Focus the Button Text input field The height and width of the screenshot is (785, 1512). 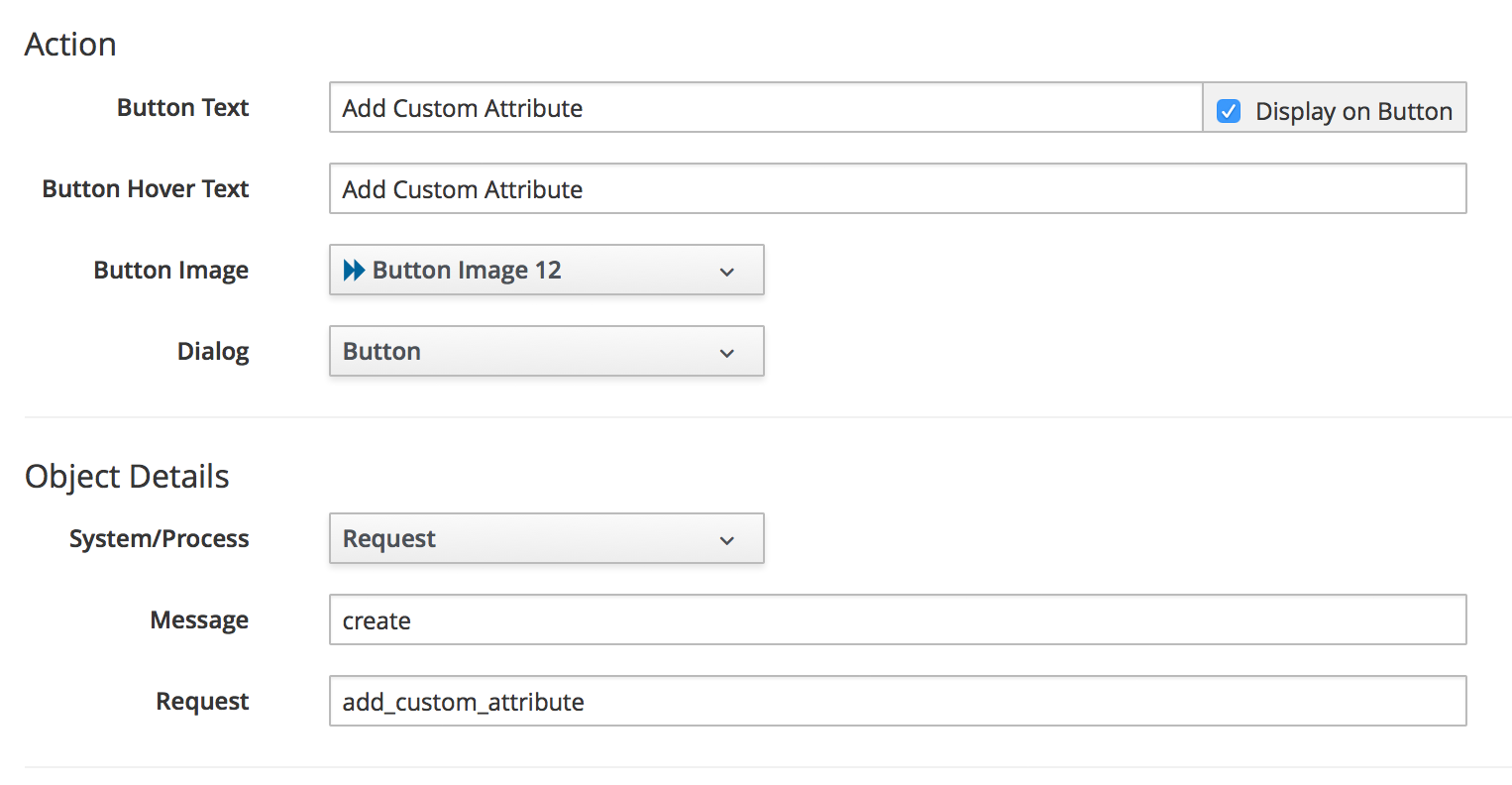(765, 108)
